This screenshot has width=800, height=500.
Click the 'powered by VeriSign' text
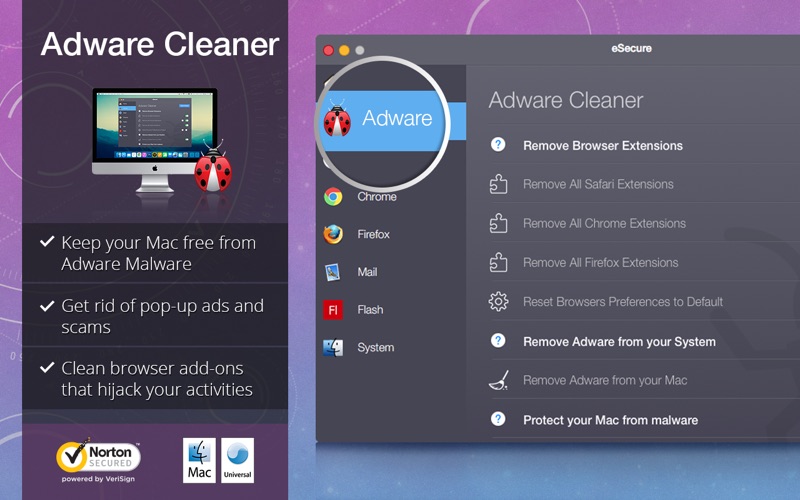pos(98,479)
